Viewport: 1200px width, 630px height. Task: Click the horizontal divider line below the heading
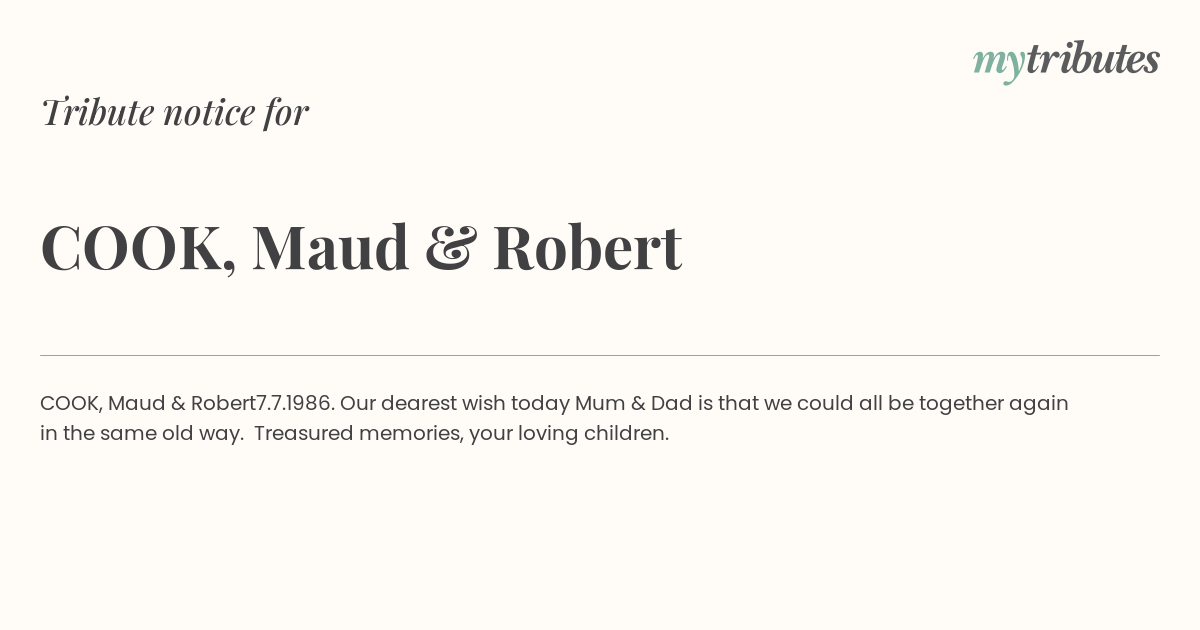click(x=600, y=355)
